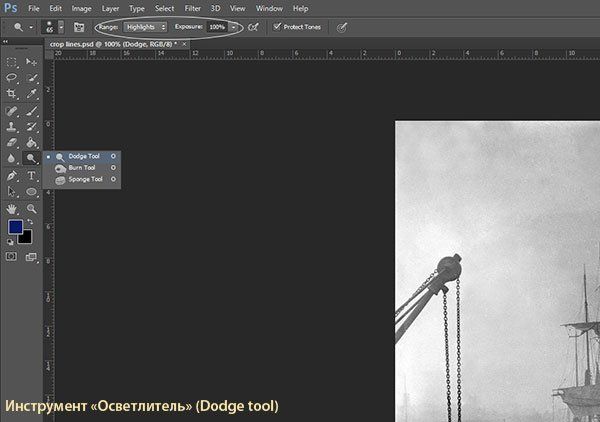Toggle tablet pressure controls size

342,27
